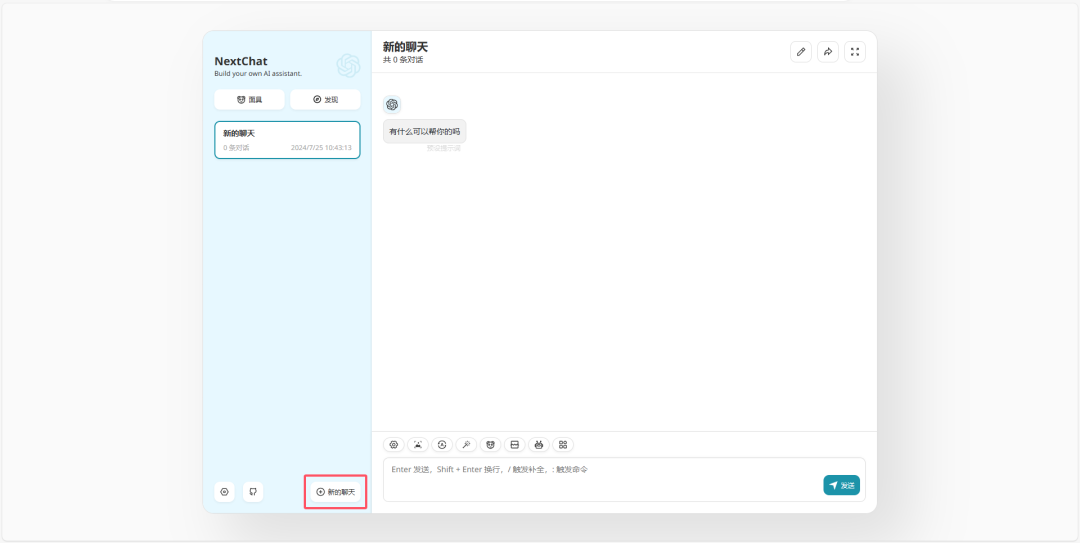Click 'Build your own AI assistant.' text
Screen dimensions: 1080x543
258,73
